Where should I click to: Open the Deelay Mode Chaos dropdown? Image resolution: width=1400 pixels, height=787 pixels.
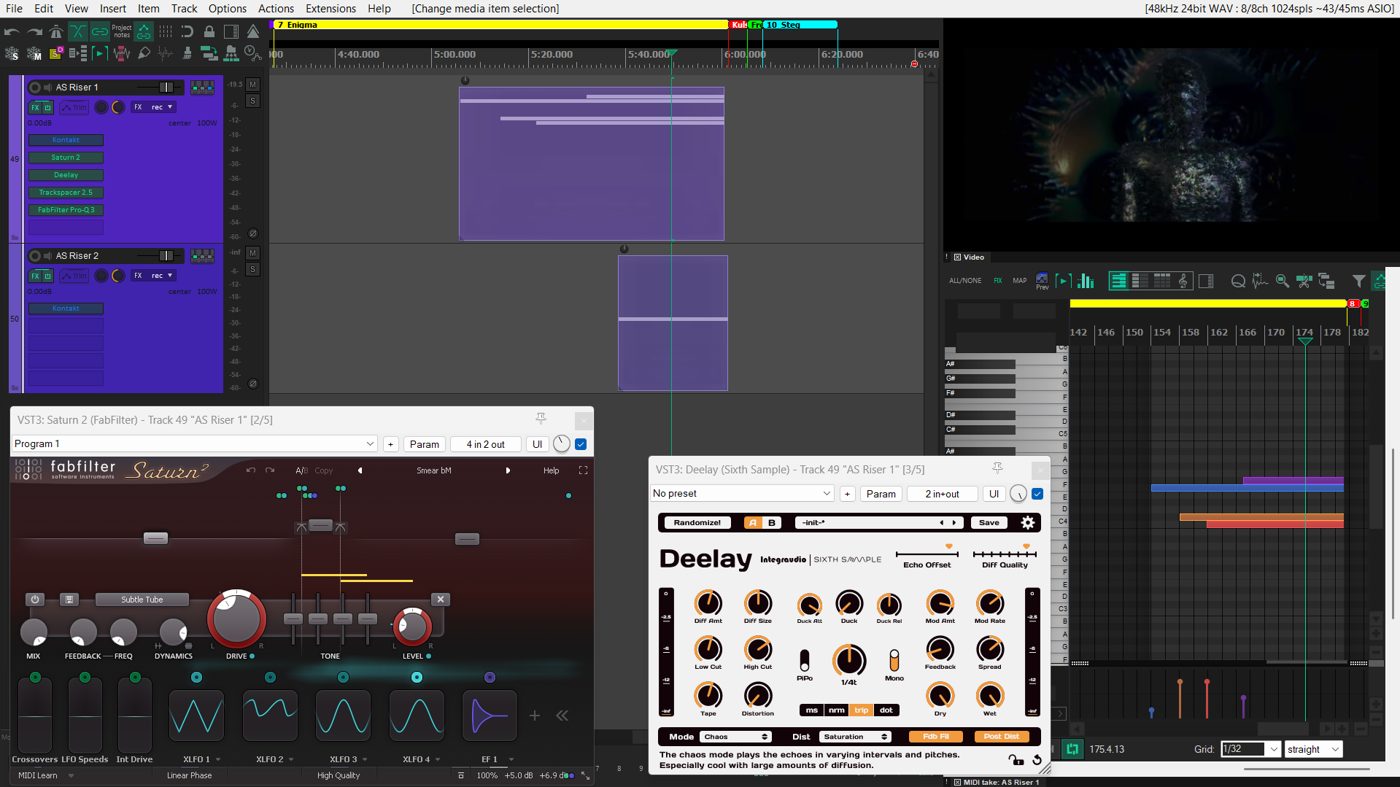coord(735,737)
